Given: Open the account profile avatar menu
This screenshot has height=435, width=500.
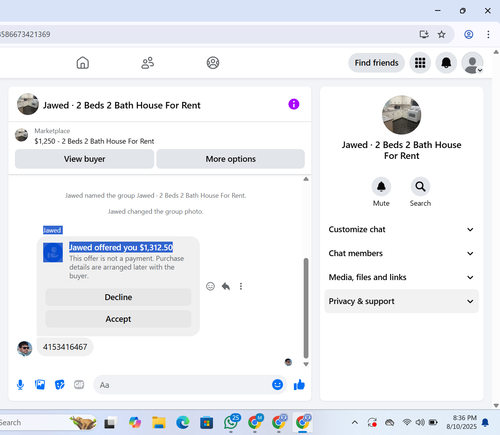Looking at the screenshot, I should click(x=472, y=63).
